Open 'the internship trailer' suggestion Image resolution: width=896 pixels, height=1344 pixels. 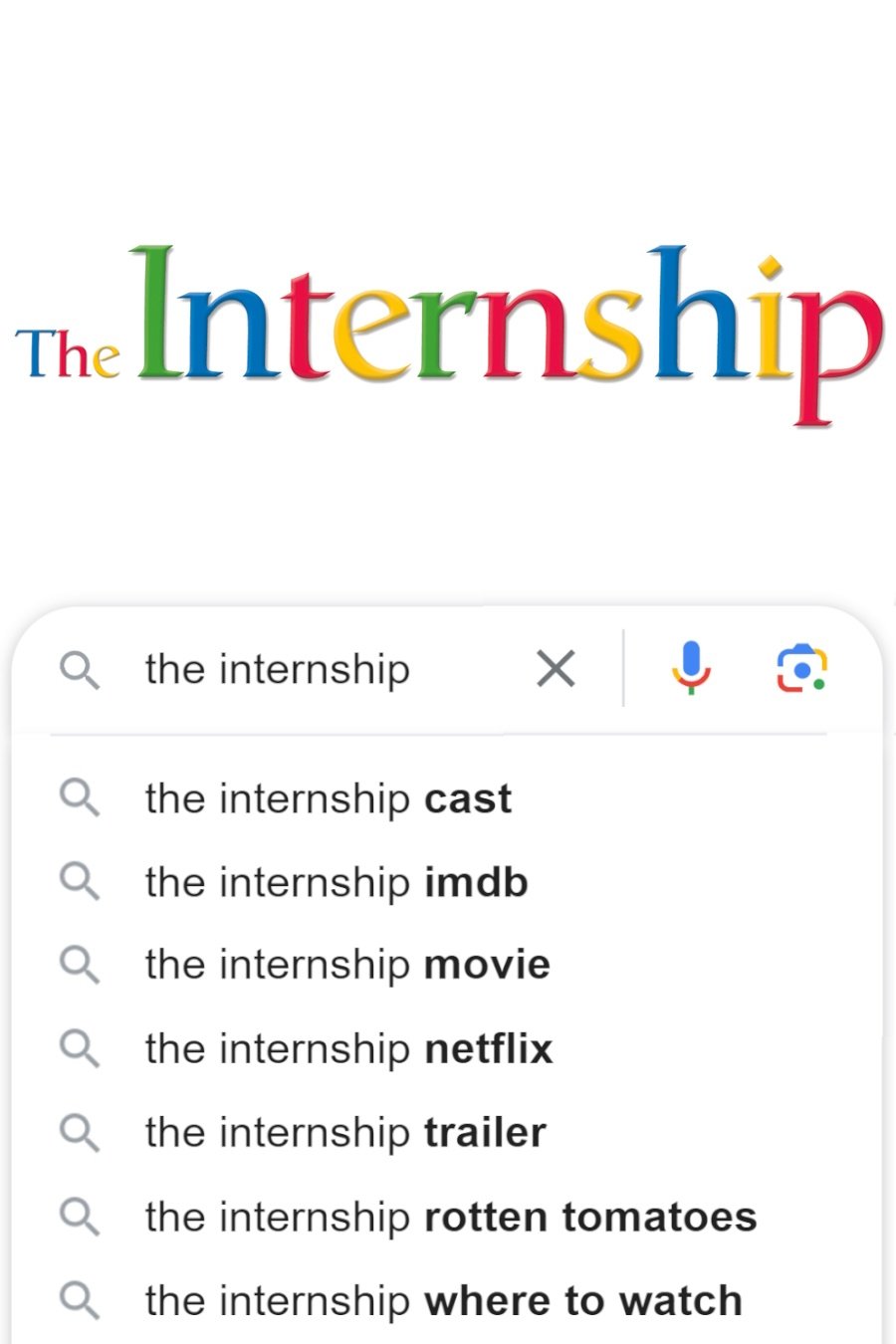click(345, 1133)
